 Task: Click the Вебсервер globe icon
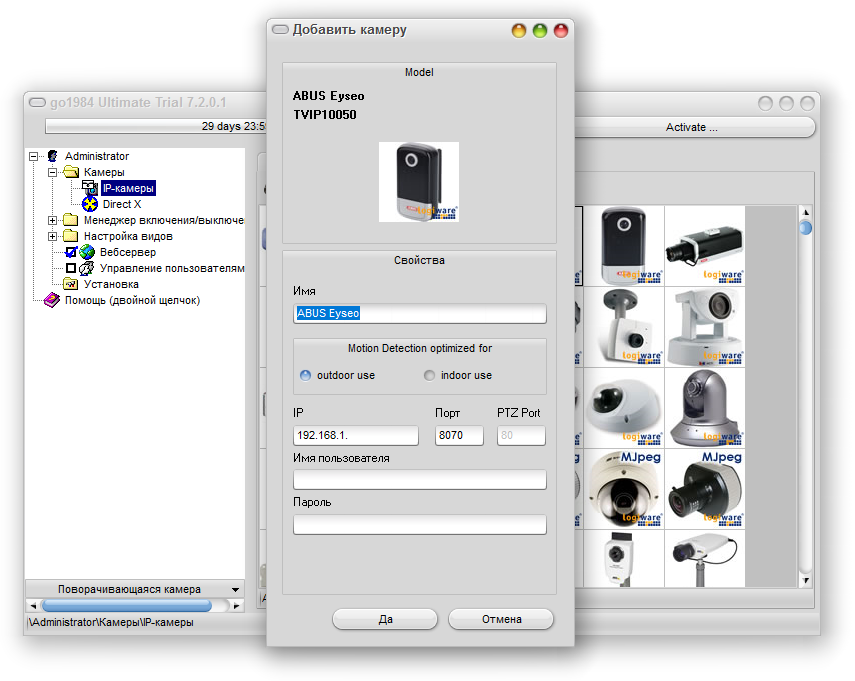(87, 252)
